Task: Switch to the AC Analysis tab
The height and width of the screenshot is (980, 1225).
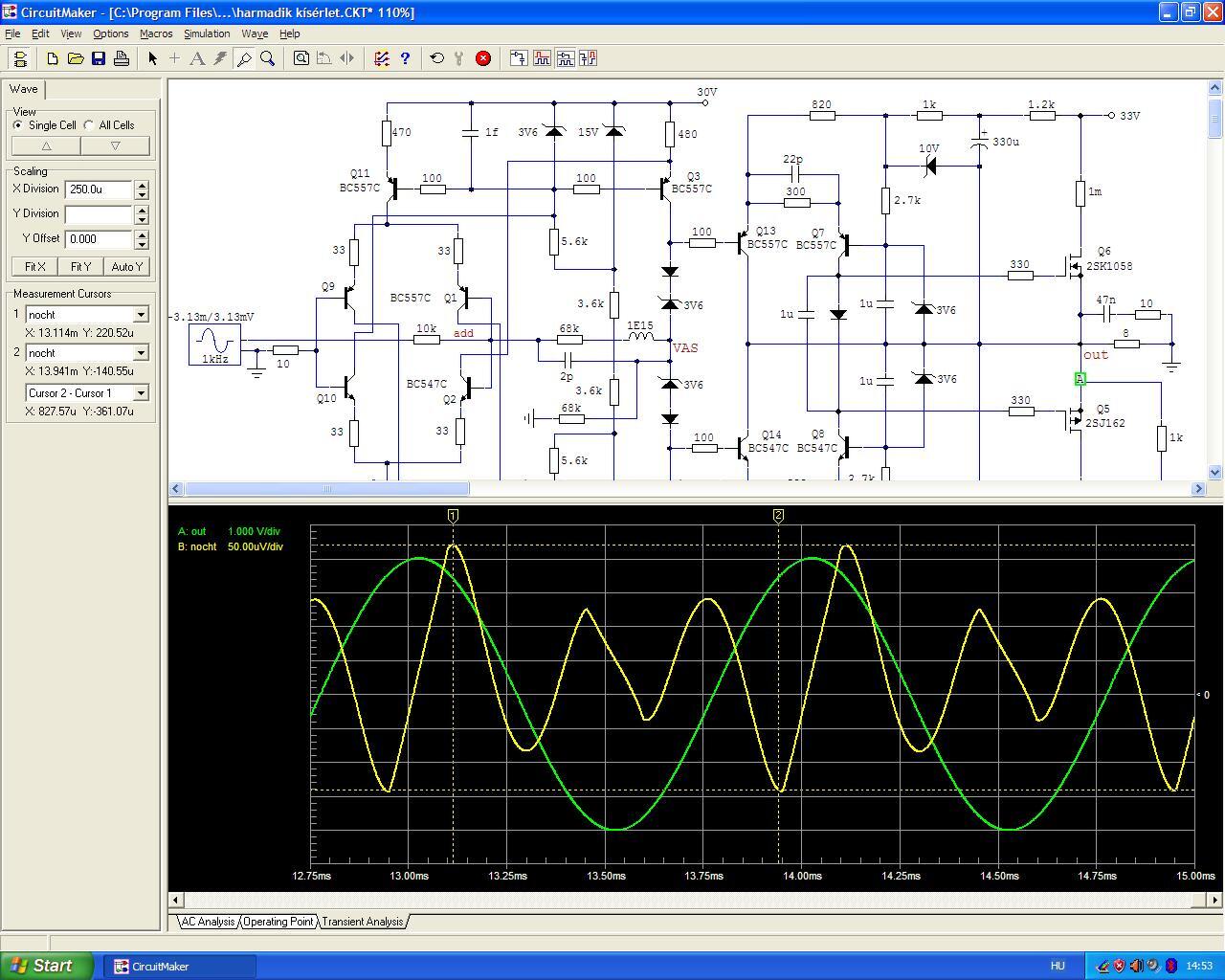Action: (x=208, y=922)
